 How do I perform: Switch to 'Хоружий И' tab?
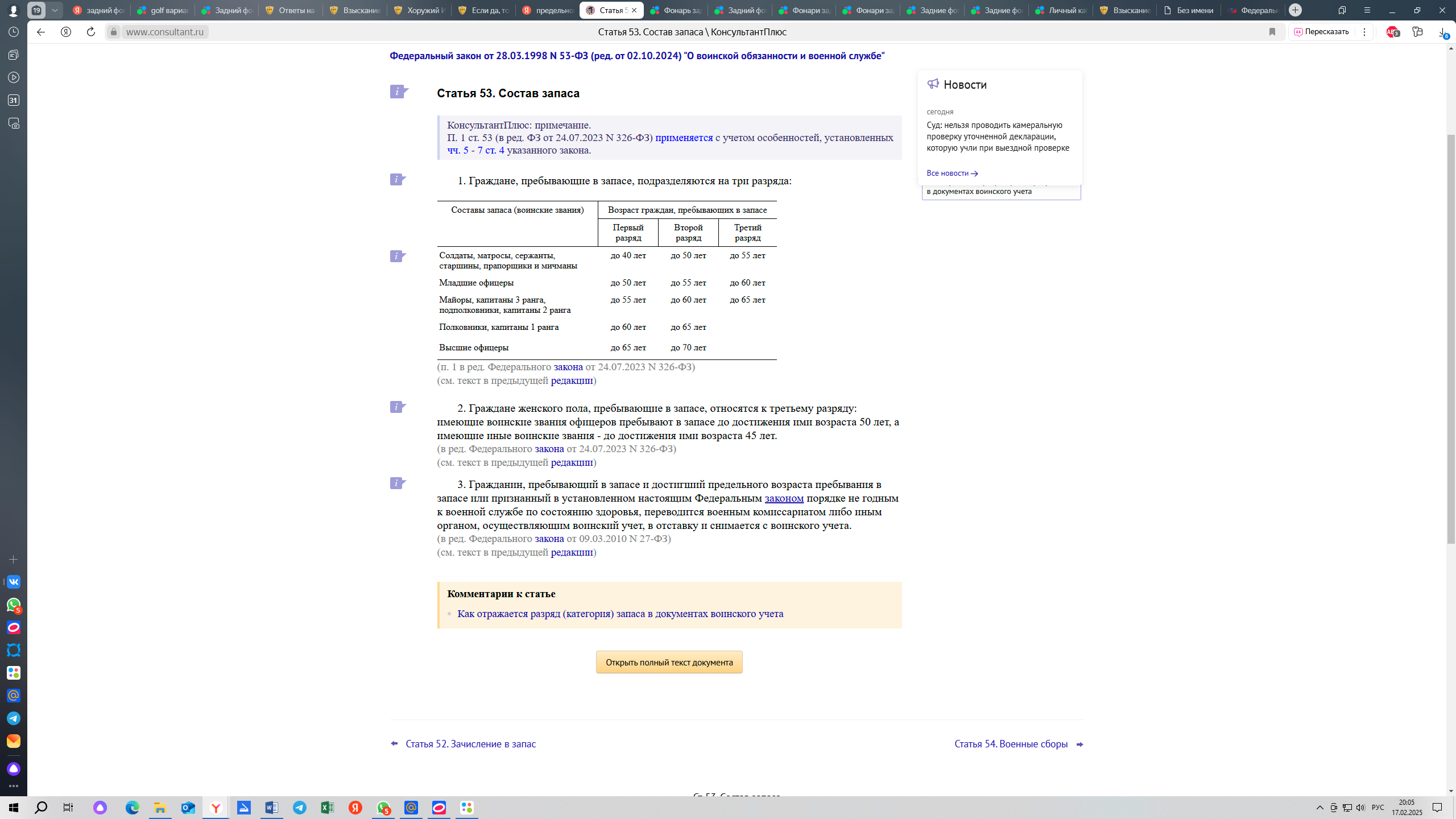point(419,10)
